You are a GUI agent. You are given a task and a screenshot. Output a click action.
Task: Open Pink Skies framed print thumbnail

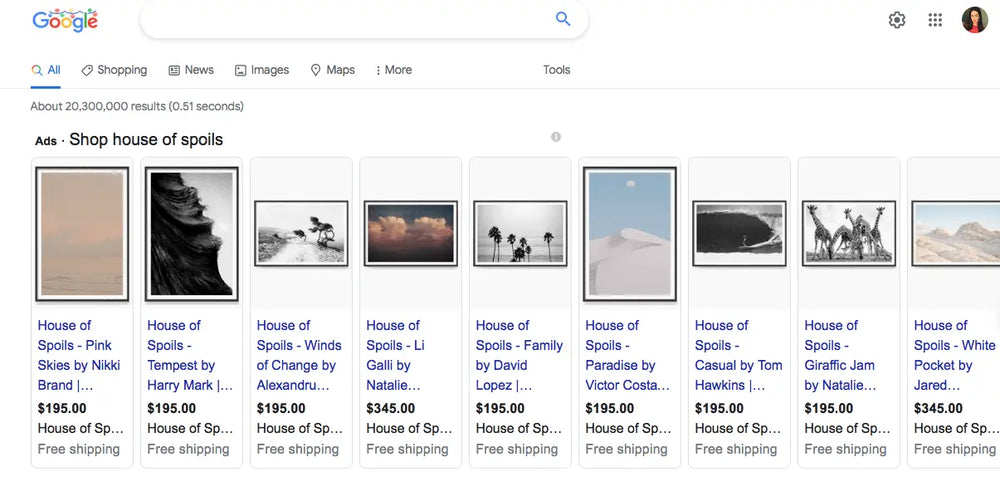pyautogui.click(x=82, y=233)
